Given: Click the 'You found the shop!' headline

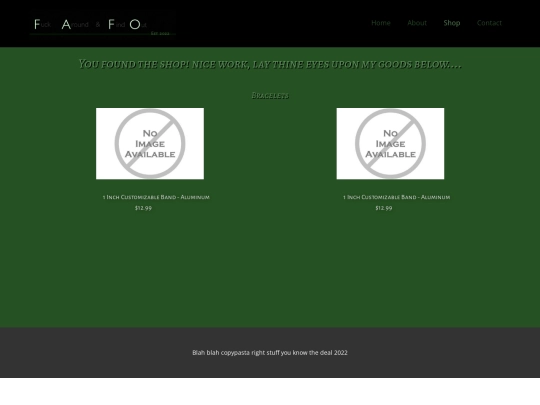Looking at the screenshot, I should (270, 64).
